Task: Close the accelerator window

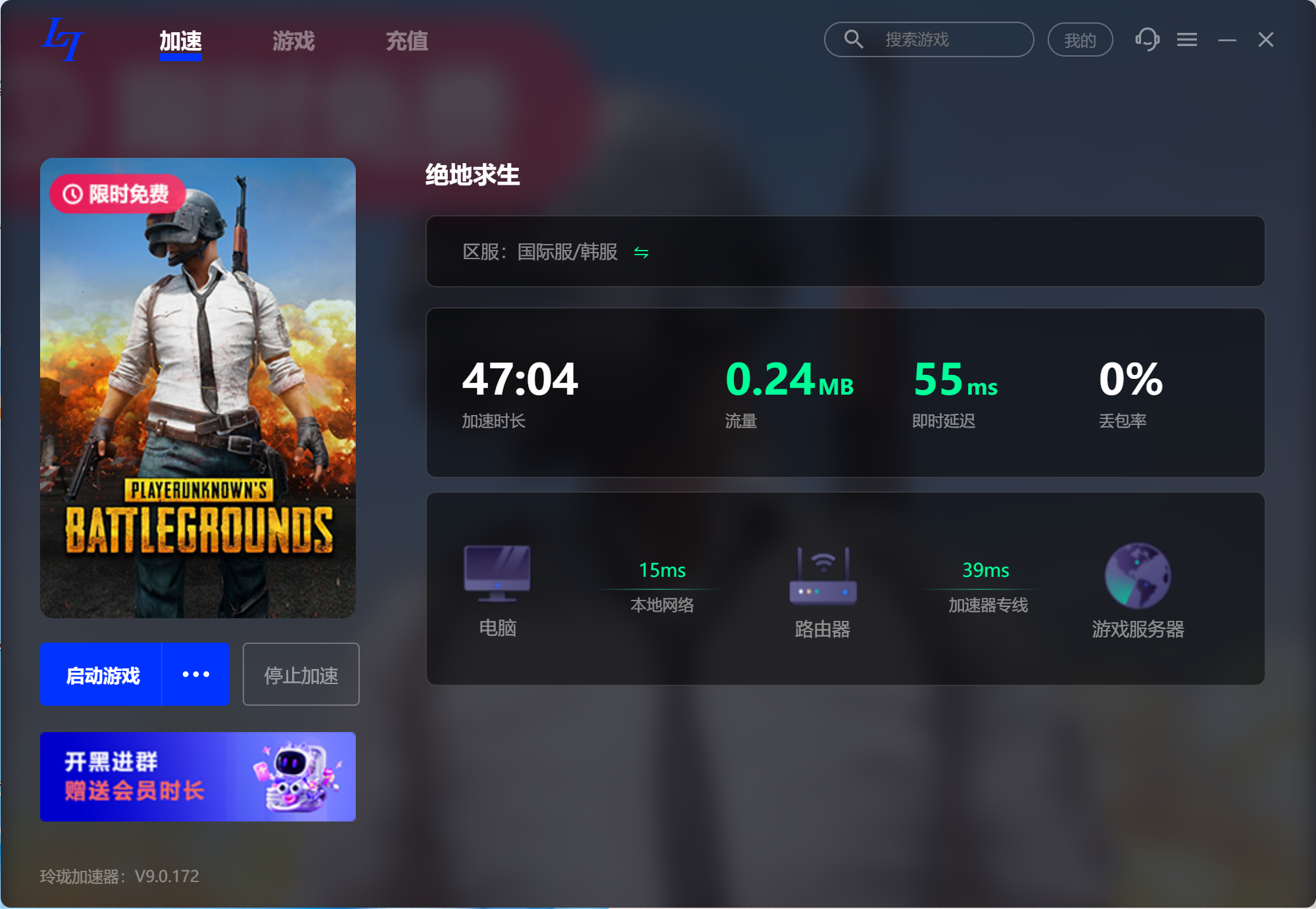Action: coord(1266,39)
